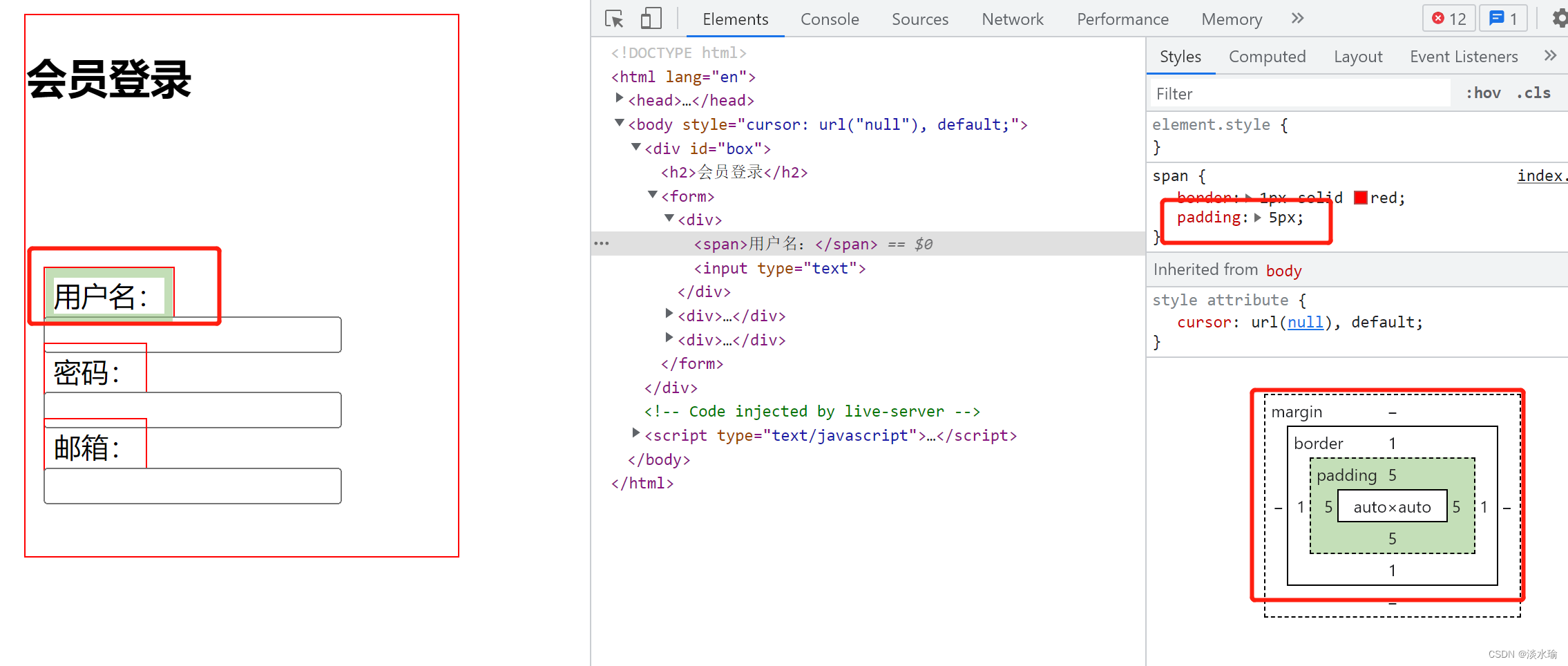Select the input type=text node
Image resolution: width=1568 pixels, height=666 pixels.
tap(780, 268)
